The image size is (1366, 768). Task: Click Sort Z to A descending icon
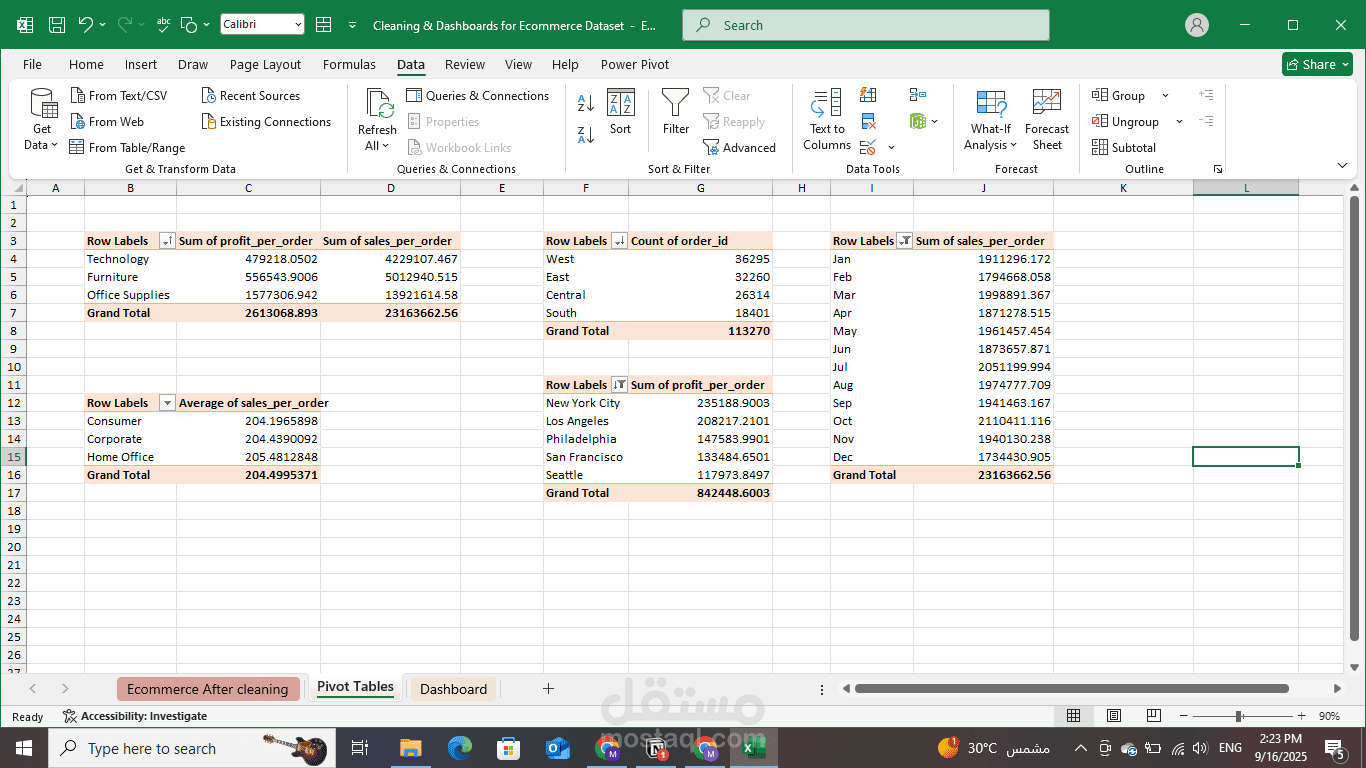click(x=586, y=133)
